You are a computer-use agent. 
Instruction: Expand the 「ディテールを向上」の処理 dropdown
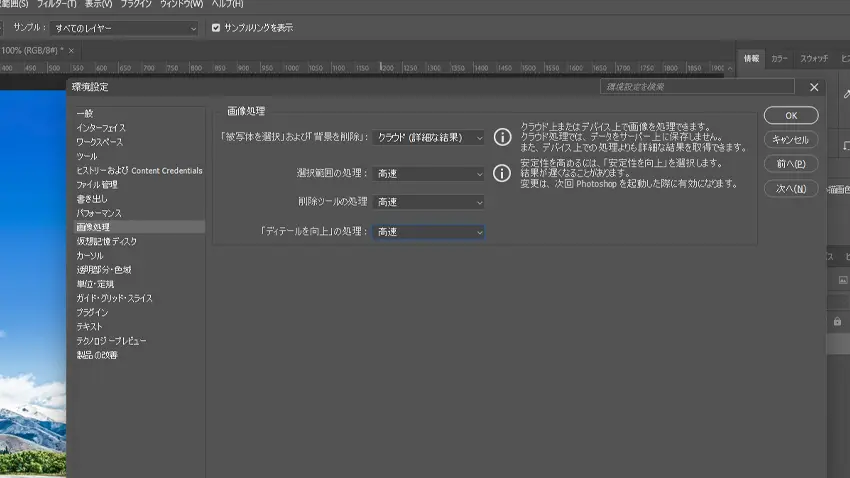[x=430, y=232]
